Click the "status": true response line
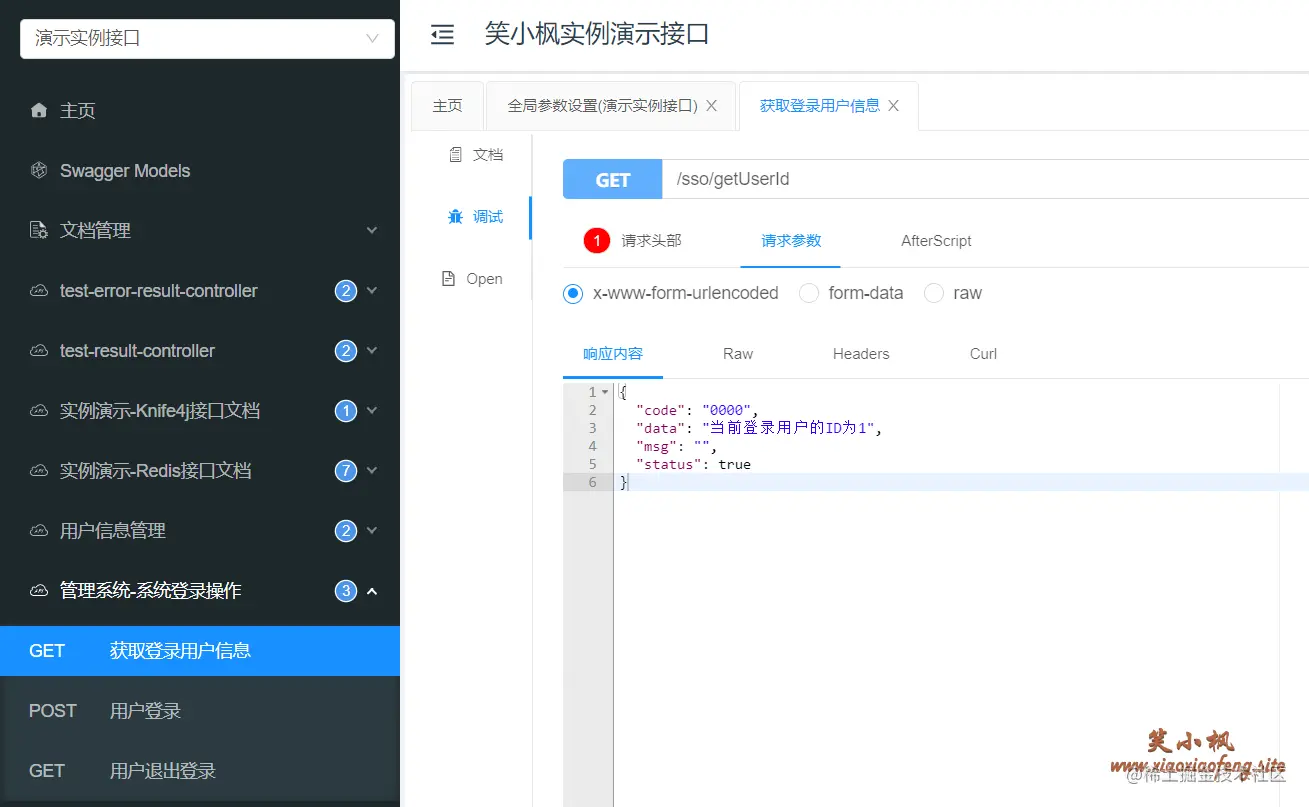This screenshot has height=807, width=1309. click(693, 464)
